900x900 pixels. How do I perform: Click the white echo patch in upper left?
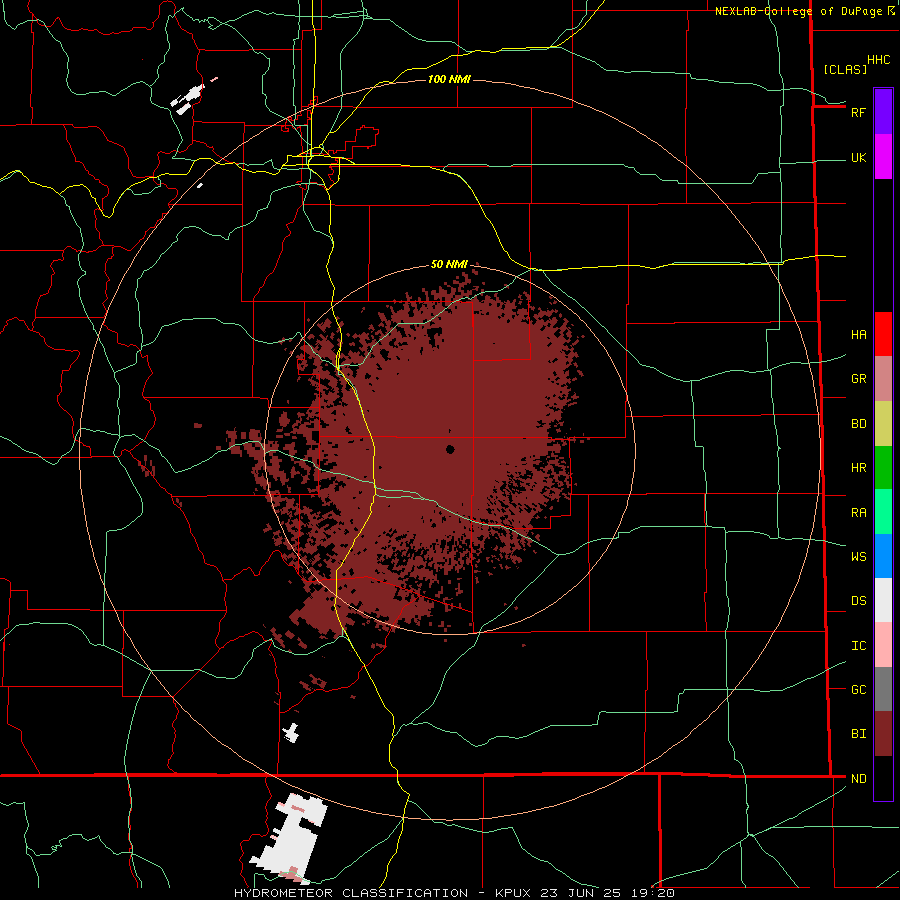pos(188,98)
